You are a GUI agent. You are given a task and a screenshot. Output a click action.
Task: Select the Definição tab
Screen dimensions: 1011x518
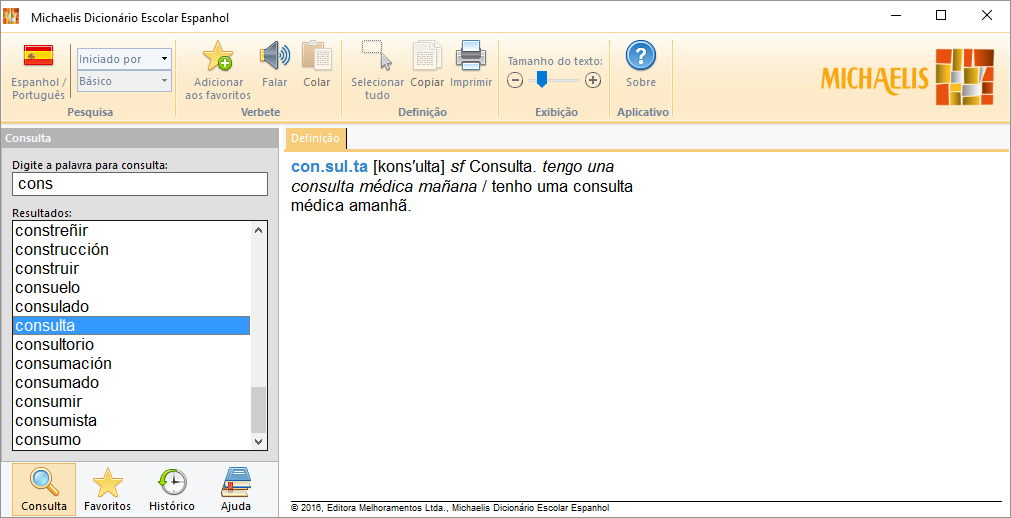(315, 138)
